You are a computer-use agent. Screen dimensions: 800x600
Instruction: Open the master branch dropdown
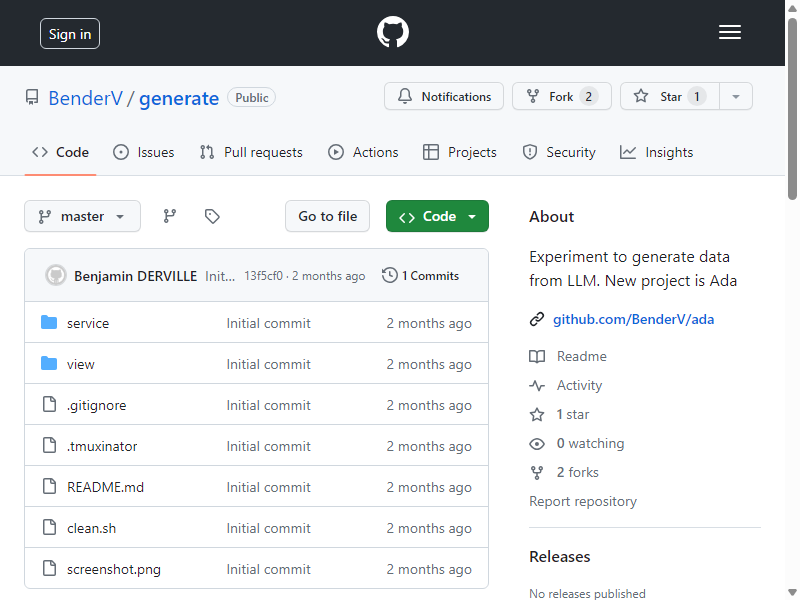click(x=82, y=216)
